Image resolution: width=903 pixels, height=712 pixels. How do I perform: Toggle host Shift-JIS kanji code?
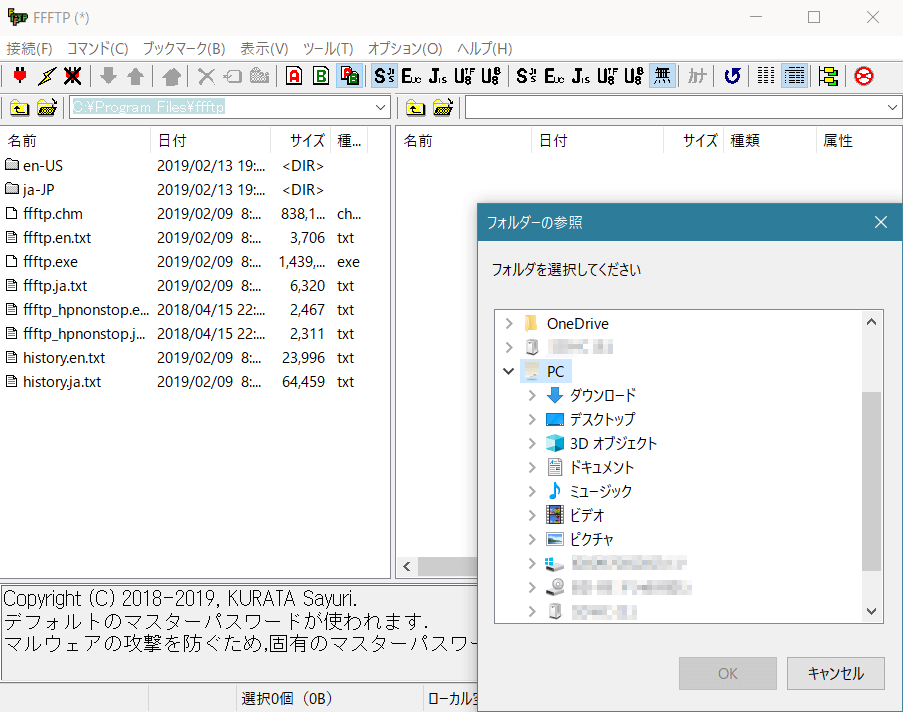click(526, 76)
